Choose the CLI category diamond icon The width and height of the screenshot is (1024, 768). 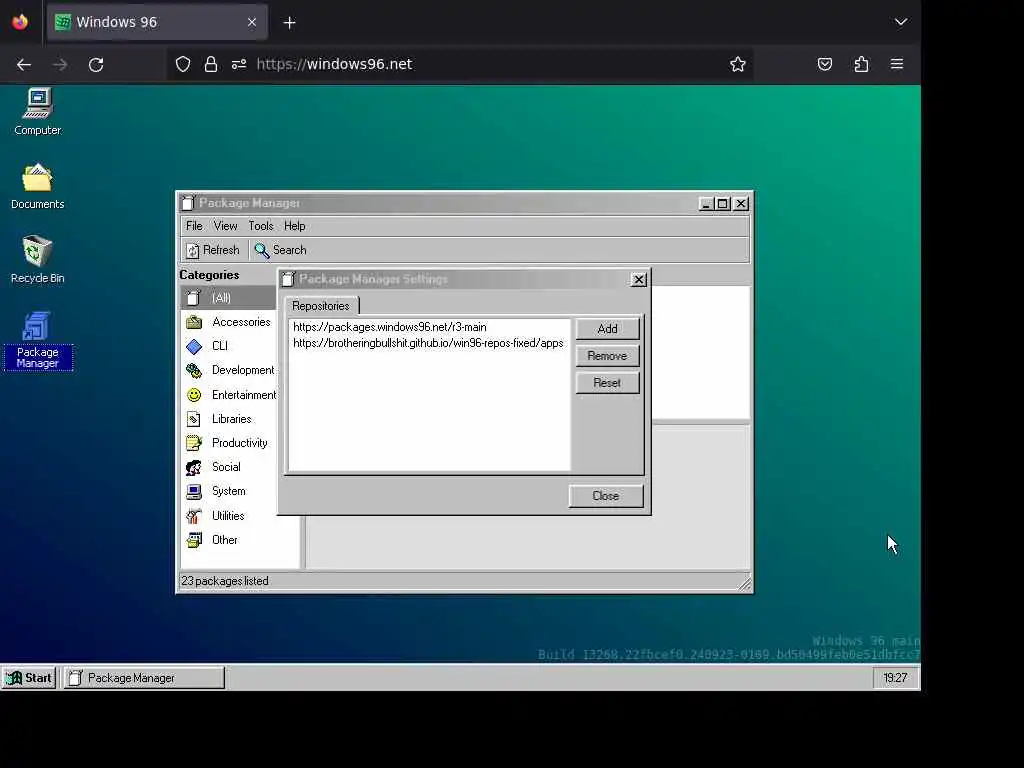tap(194, 346)
